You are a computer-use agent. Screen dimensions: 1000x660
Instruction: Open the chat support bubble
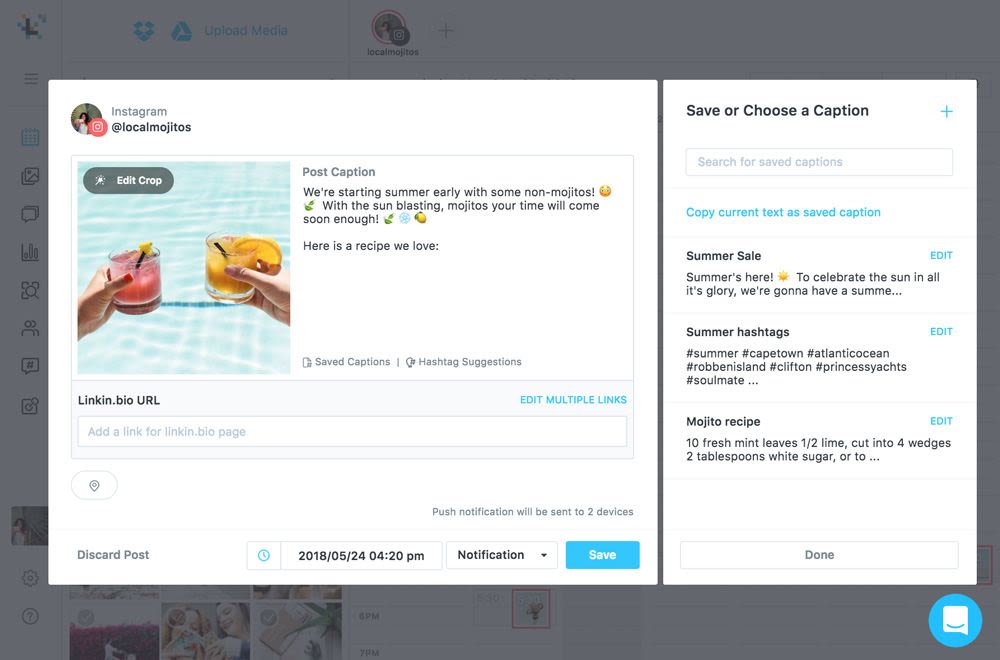point(955,620)
